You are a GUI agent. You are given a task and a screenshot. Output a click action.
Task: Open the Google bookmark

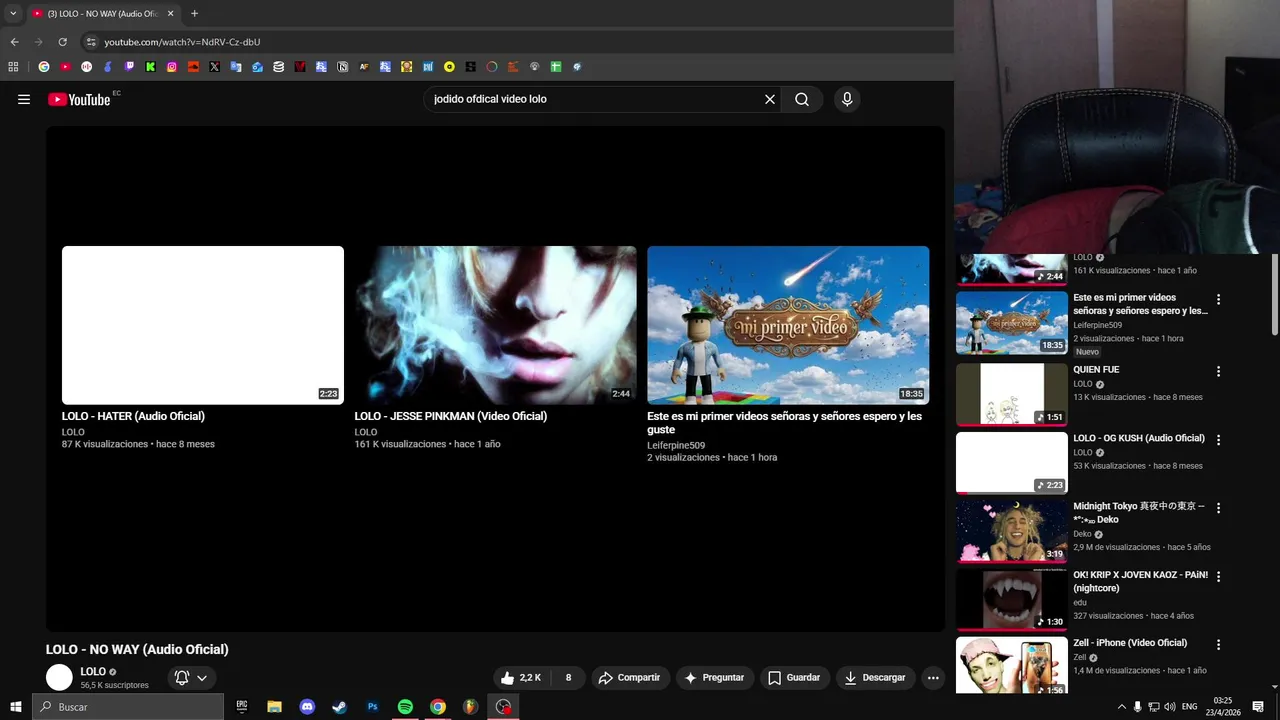point(44,67)
